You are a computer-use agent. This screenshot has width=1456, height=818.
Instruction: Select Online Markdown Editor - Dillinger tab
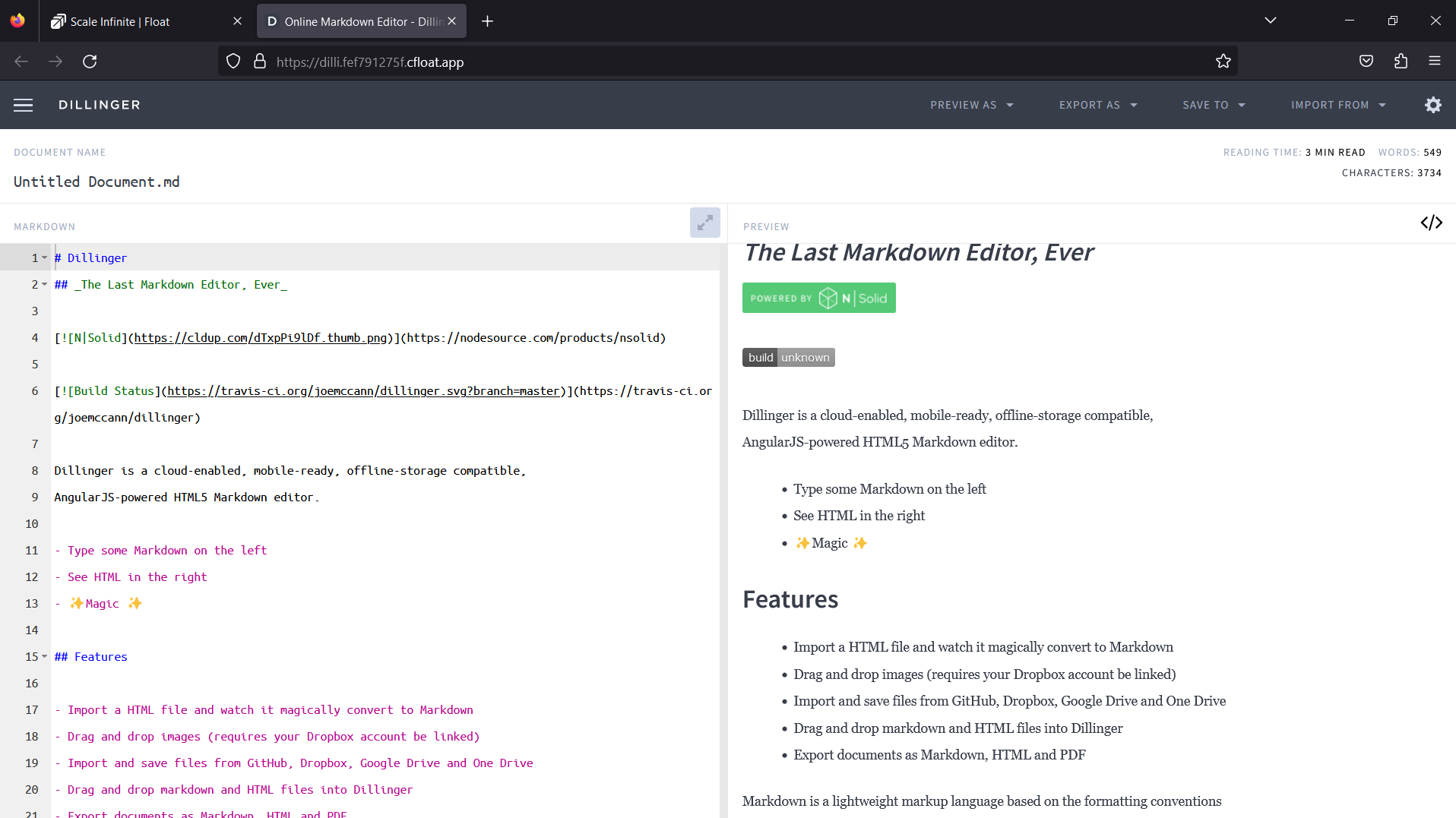[362, 21]
